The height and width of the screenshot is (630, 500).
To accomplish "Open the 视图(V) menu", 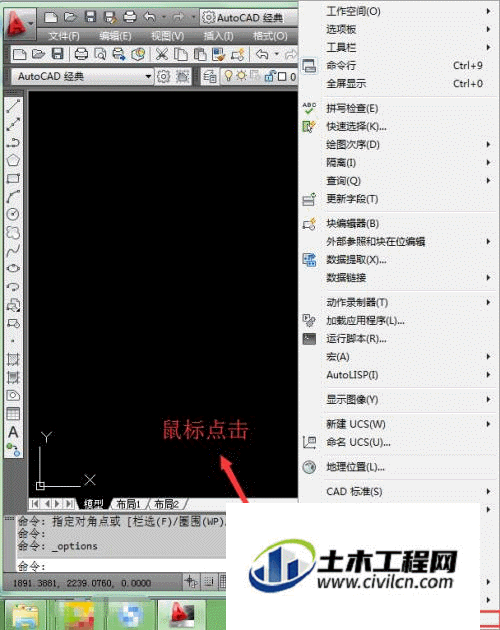I will coord(167,36).
